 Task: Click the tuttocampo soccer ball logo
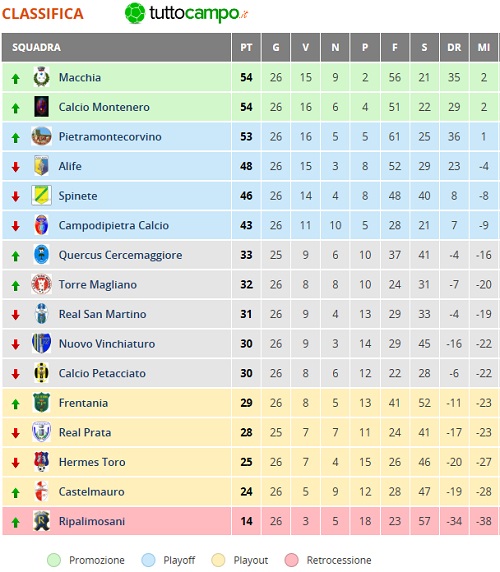135,13
